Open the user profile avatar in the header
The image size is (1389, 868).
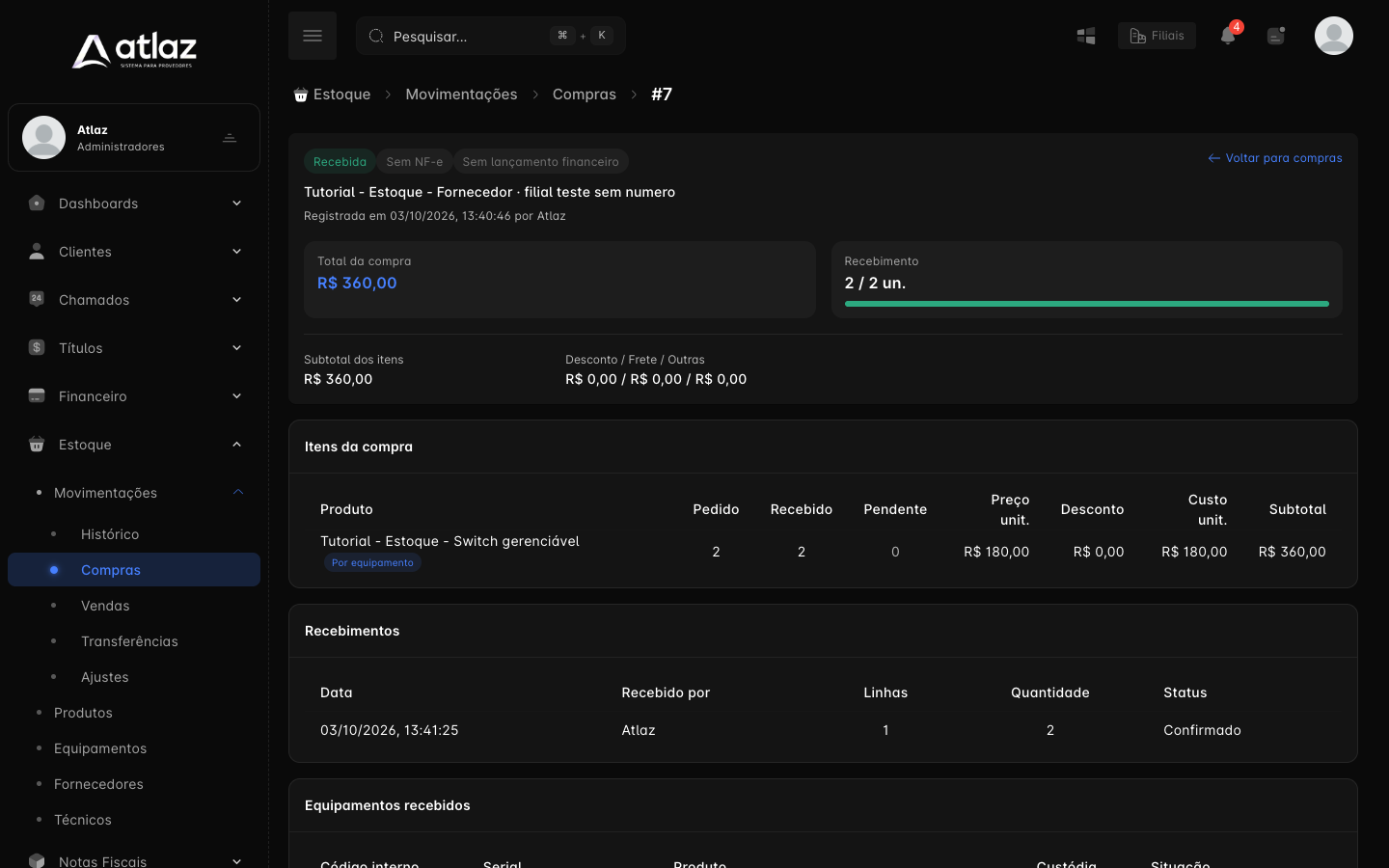click(x=1334, y=36)
